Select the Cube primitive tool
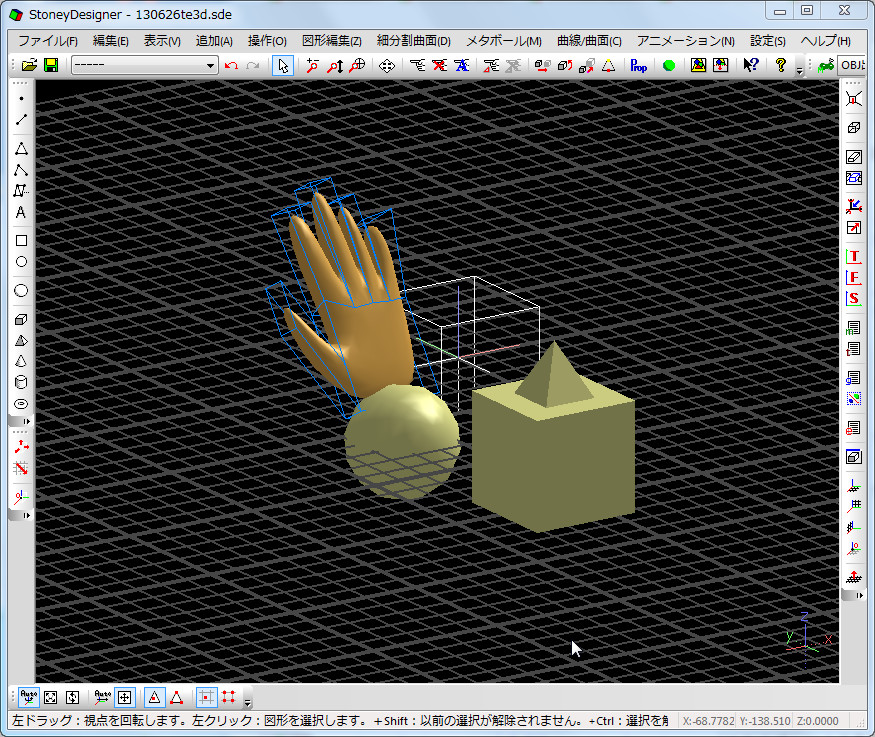875x737 pixels. (x=20, y=320)
